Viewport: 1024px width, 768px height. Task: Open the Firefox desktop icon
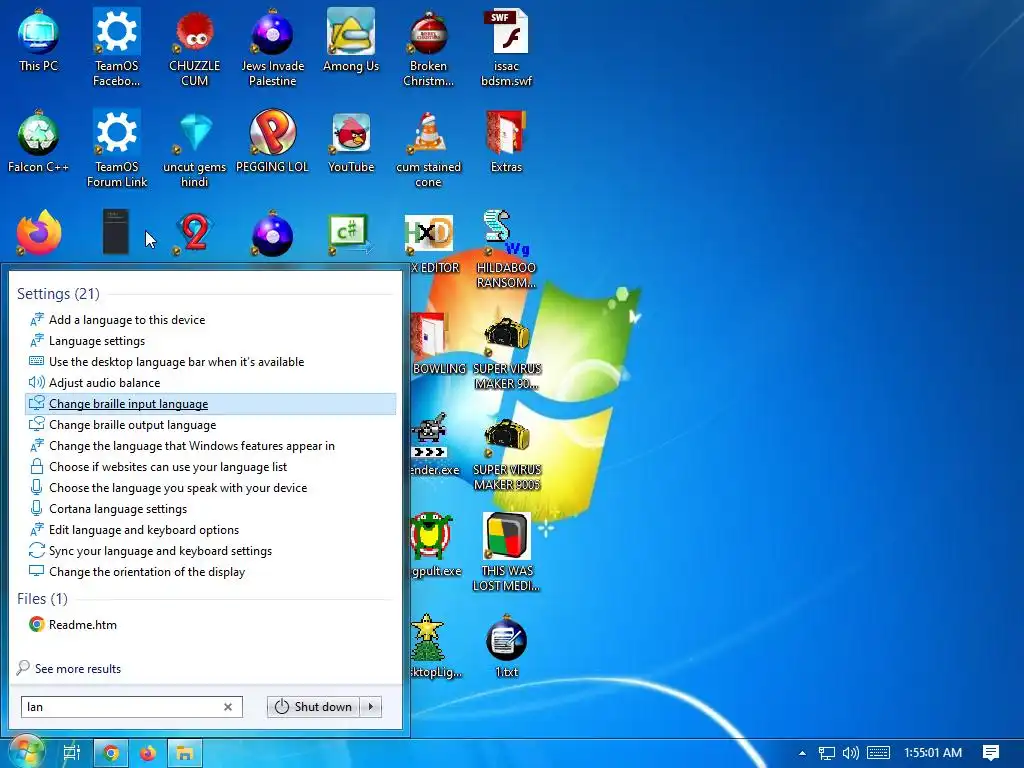[39, 232]
